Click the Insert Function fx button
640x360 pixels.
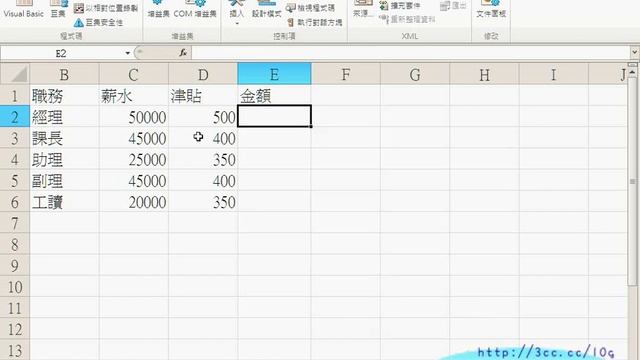click(183, 53)
